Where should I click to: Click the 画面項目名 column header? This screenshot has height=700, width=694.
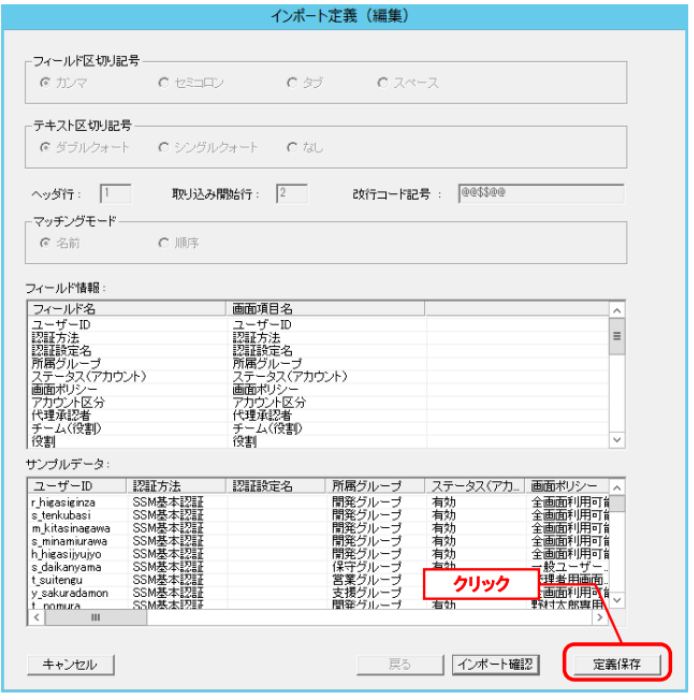pos(325,309)
